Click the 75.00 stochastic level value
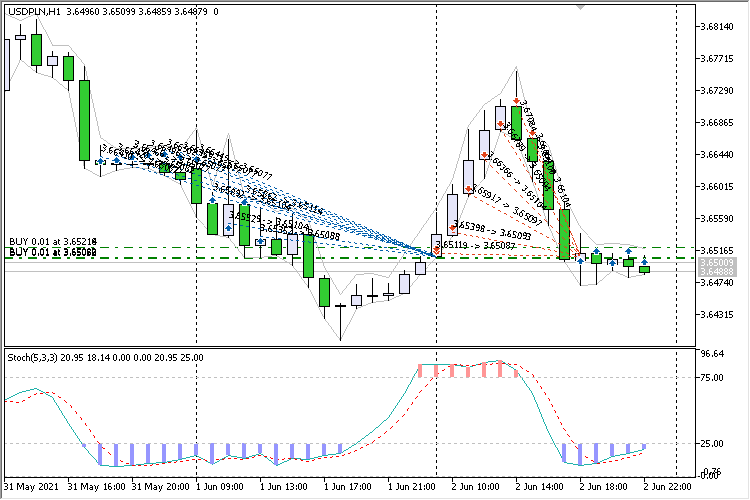750x500 pixels. point(712,378)
